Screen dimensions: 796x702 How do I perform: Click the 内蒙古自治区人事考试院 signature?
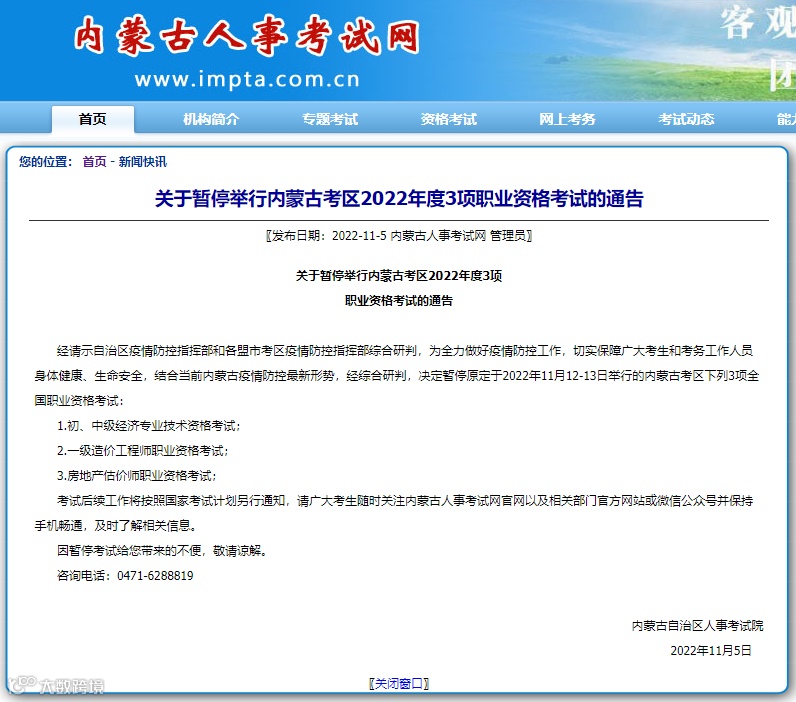coord(698,626)
